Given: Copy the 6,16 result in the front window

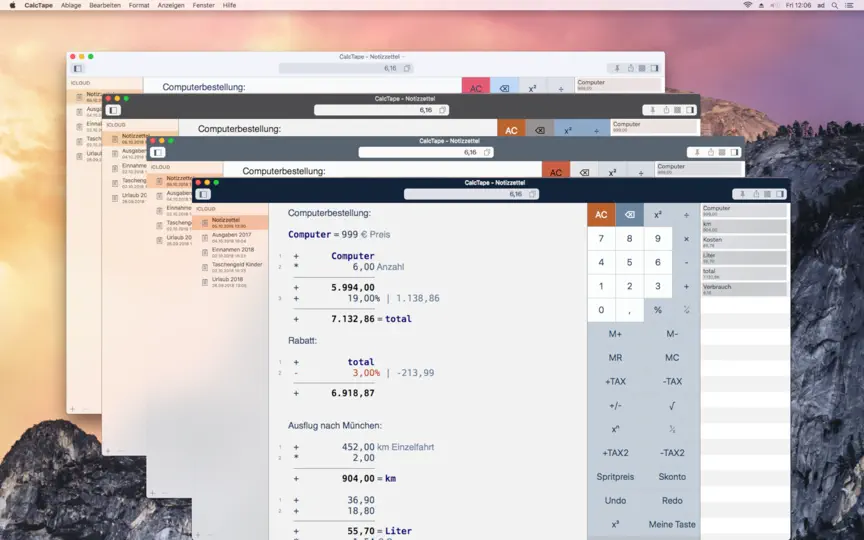Looking at the screenshot, I should tap(532, 194).
